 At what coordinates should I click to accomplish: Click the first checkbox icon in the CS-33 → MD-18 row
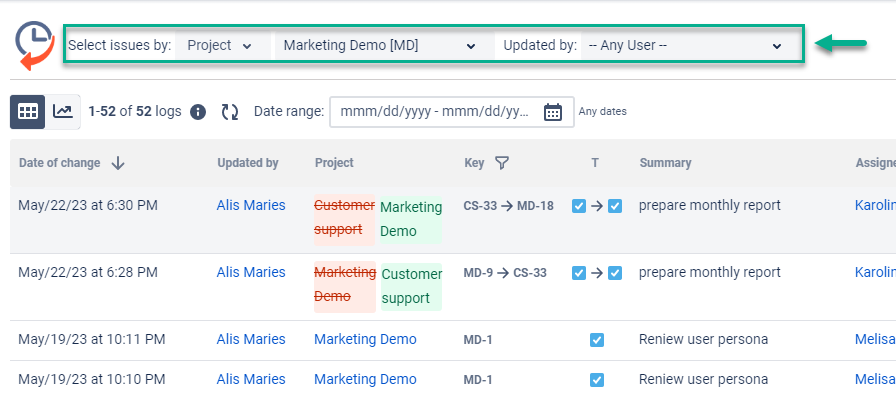[579, 206]
